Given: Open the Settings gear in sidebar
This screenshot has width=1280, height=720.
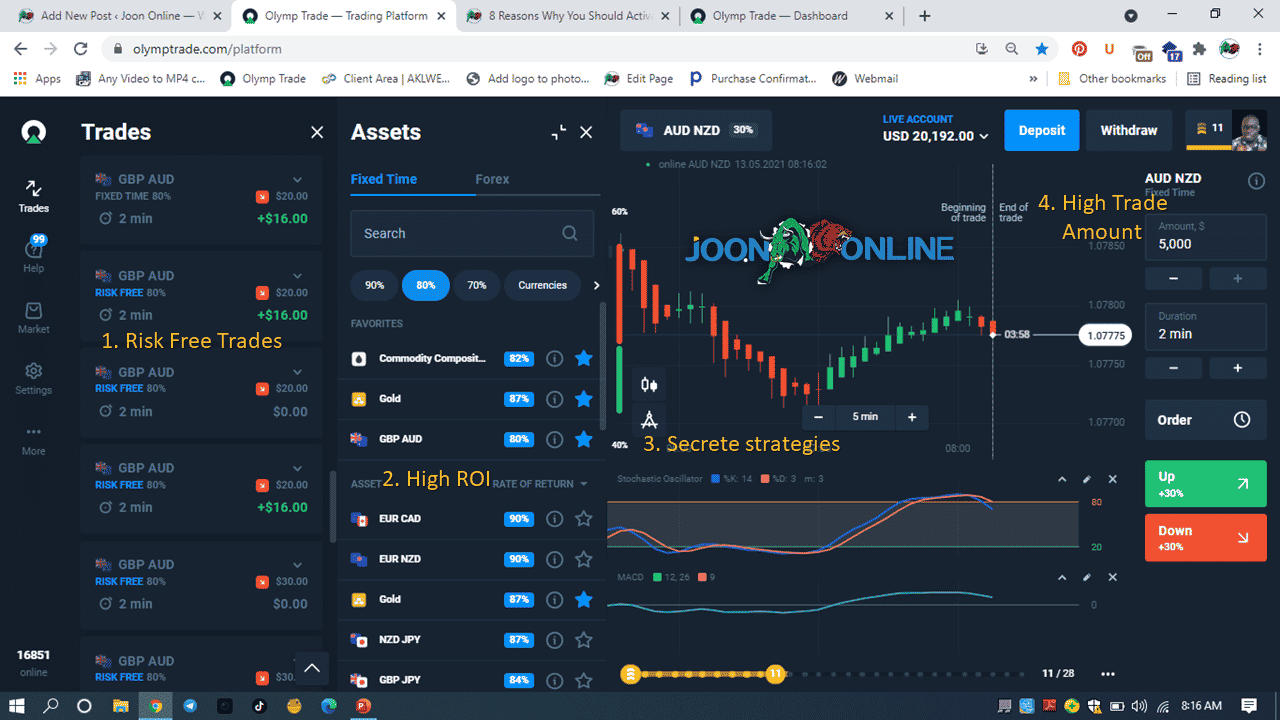Looking at the screenshot, I should (33, 378).
